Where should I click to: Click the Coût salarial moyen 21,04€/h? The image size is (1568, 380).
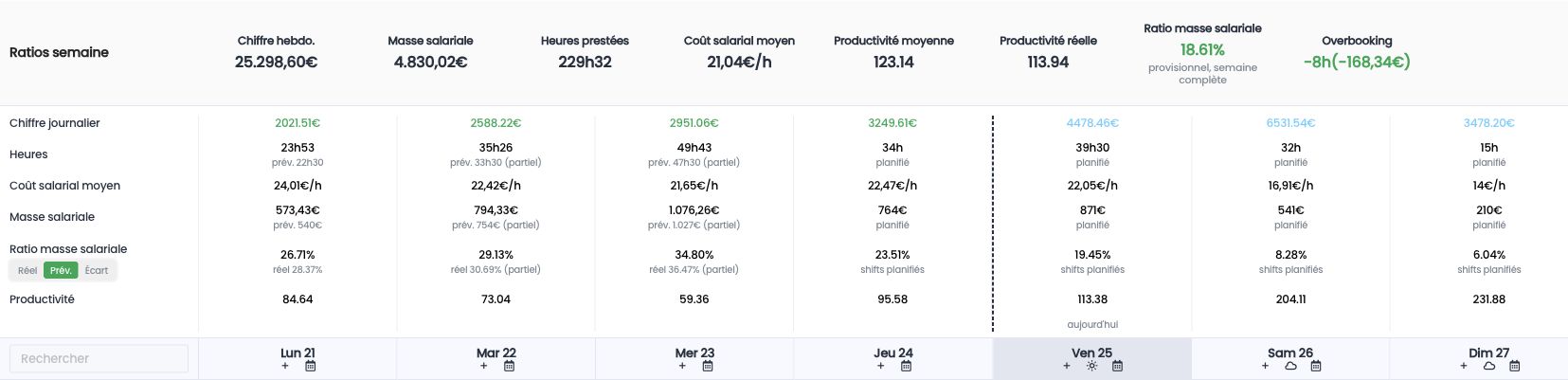pos(739,62)
